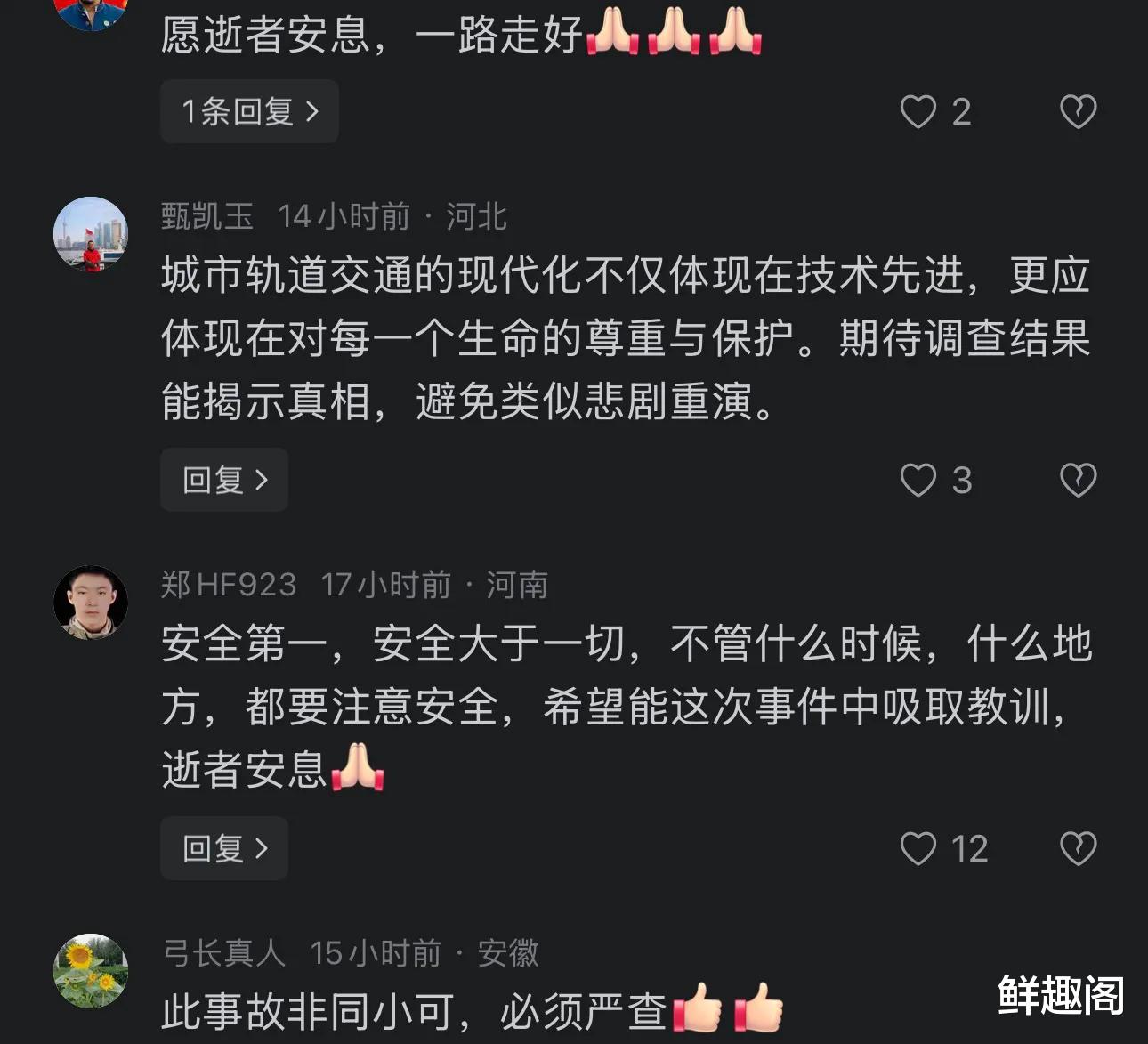The width and height of the screenshot is (1148, 1044).
Task: Open username 甄凯玉 profile link
Action: coord(207,216)
